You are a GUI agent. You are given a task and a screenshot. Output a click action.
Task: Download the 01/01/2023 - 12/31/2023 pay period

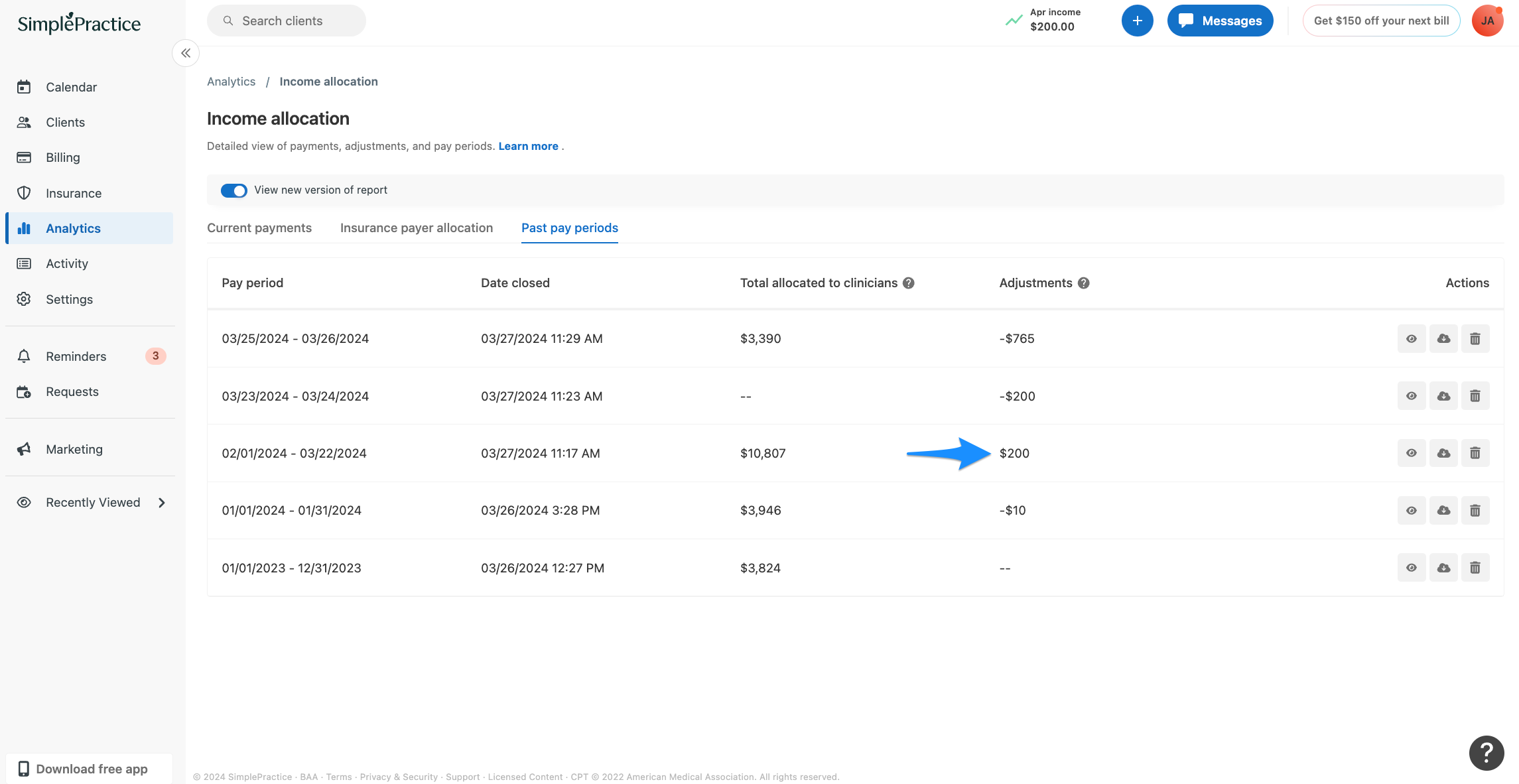pyautogui.click(x=1443, y=568)
